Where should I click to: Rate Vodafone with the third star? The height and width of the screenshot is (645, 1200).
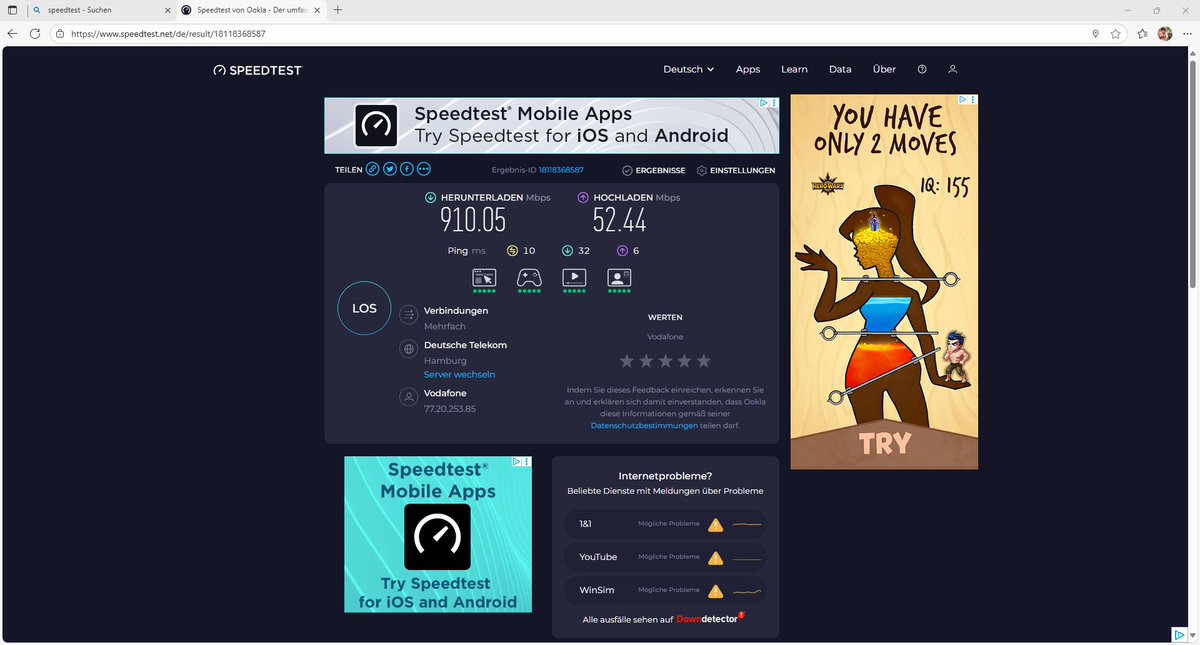coord(665,360)
